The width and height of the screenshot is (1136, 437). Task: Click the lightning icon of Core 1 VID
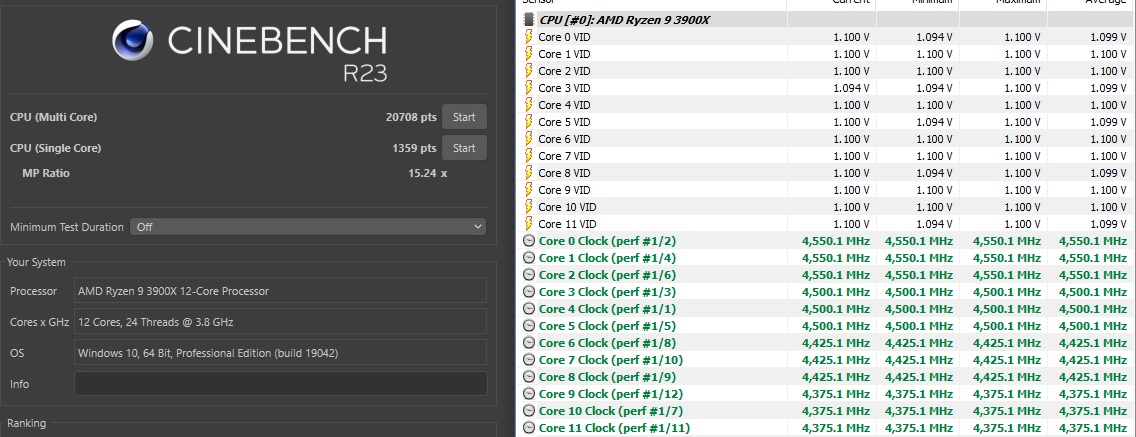528,54
